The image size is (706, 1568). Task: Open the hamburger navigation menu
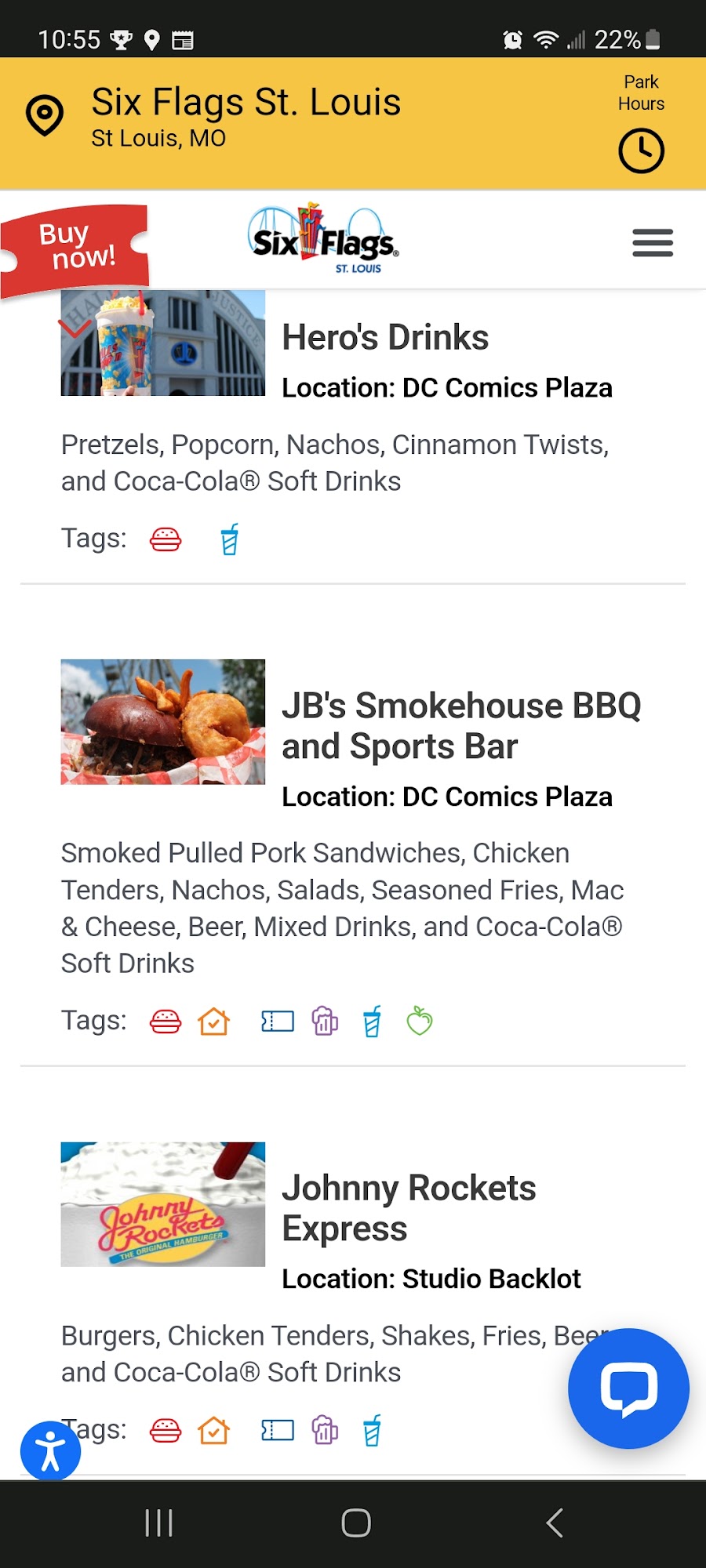[653, 243]
